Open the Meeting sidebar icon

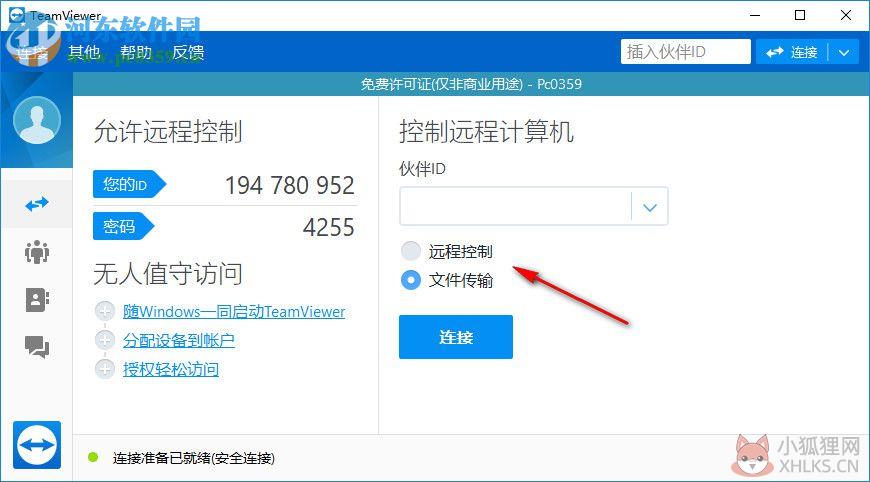[37, 252]
